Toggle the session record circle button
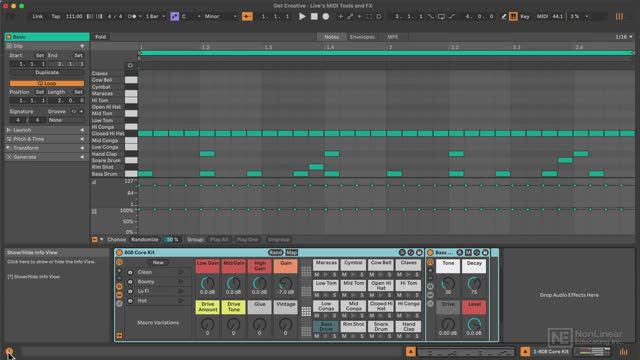The height and width of the screenshot is (360, 640). (x=379, y=16)
